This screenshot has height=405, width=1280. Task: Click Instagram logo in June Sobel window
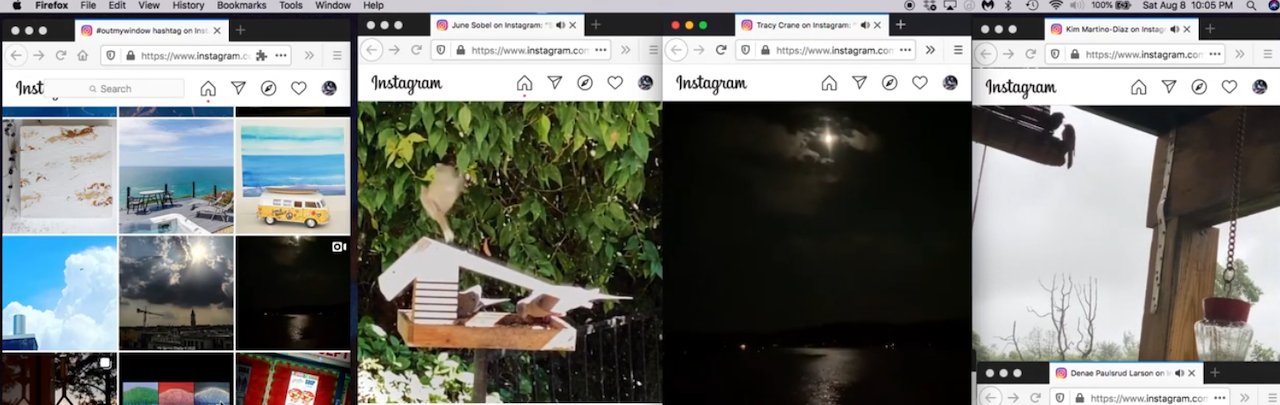click(407, 84)
